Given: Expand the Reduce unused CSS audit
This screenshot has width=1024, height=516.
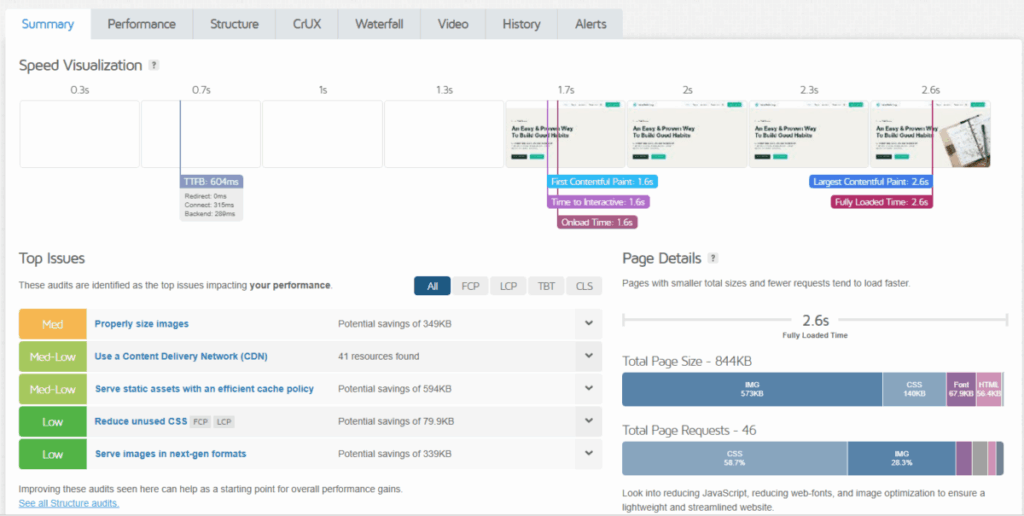Looking at the screenshot, I should point(588,421).
